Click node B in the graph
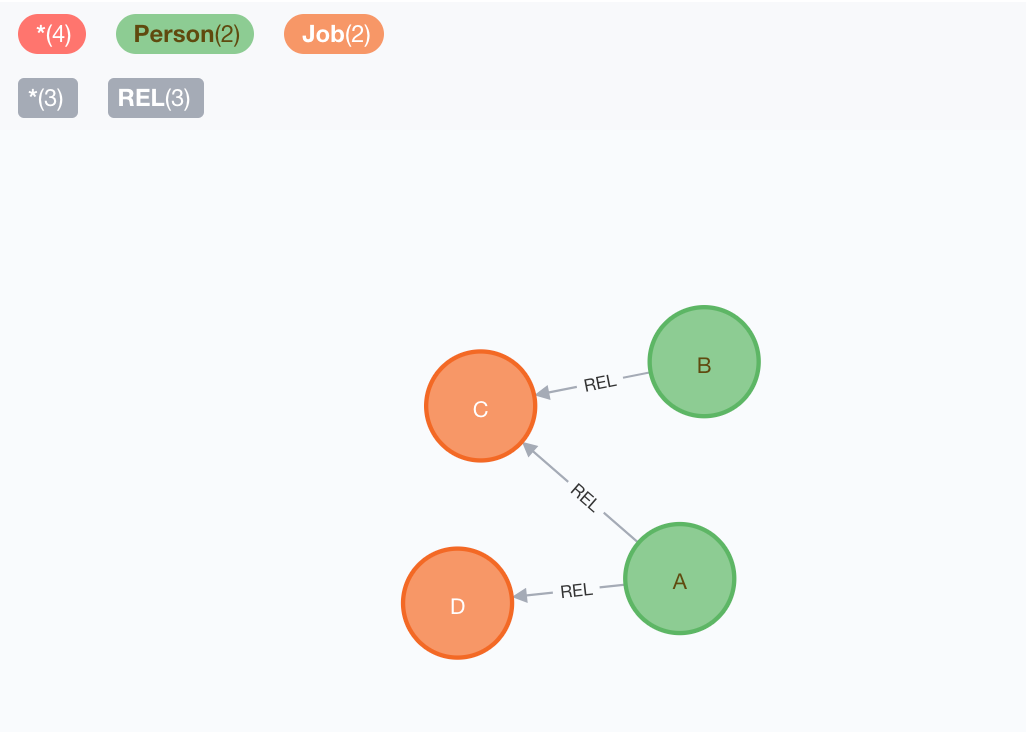 click(704, 361)
